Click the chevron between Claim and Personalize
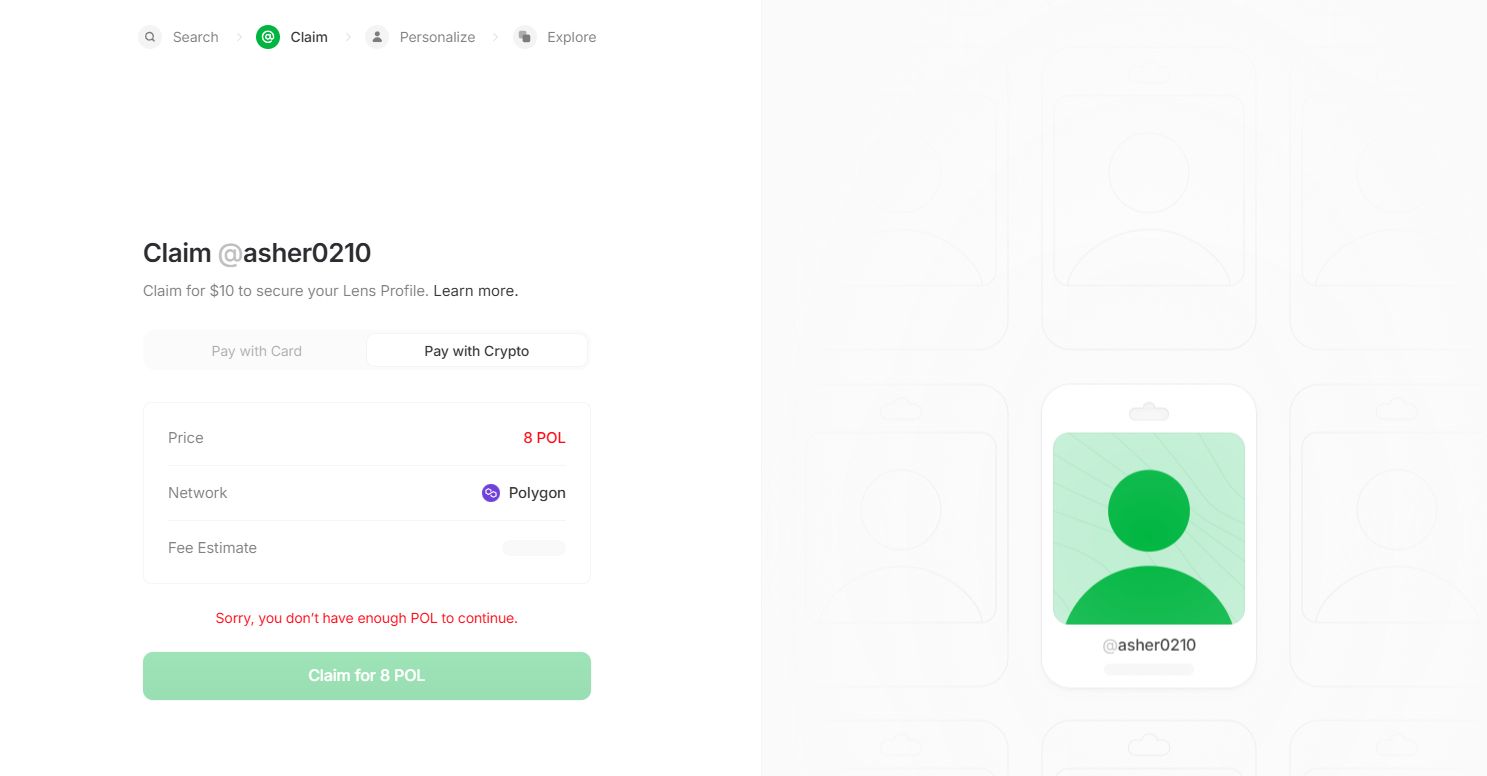 (348, 37)
